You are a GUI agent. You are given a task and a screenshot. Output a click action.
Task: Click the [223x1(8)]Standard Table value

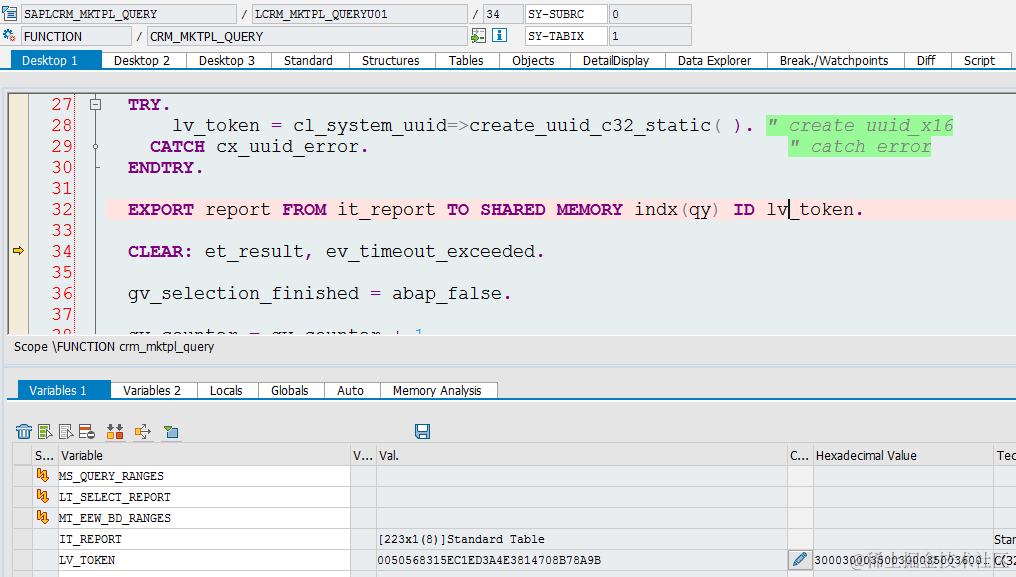[x=461, y=539]
